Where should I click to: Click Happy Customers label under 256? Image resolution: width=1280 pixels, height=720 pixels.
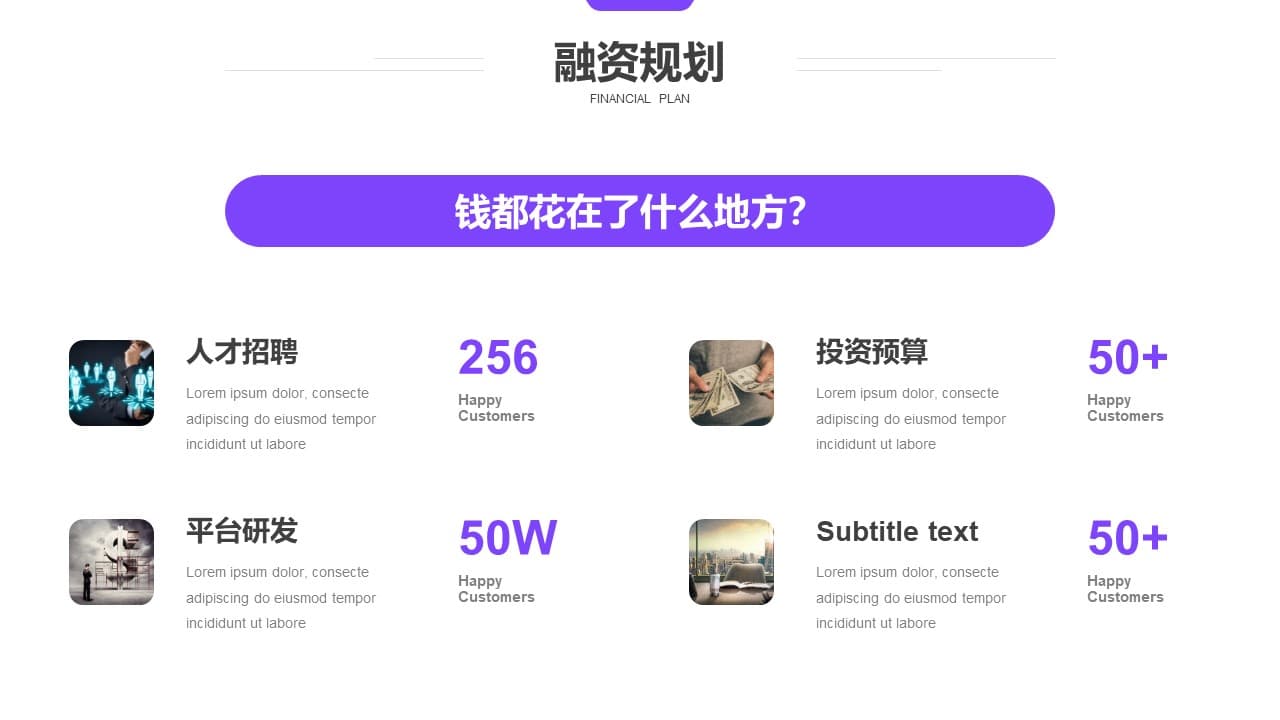[496, 408]
